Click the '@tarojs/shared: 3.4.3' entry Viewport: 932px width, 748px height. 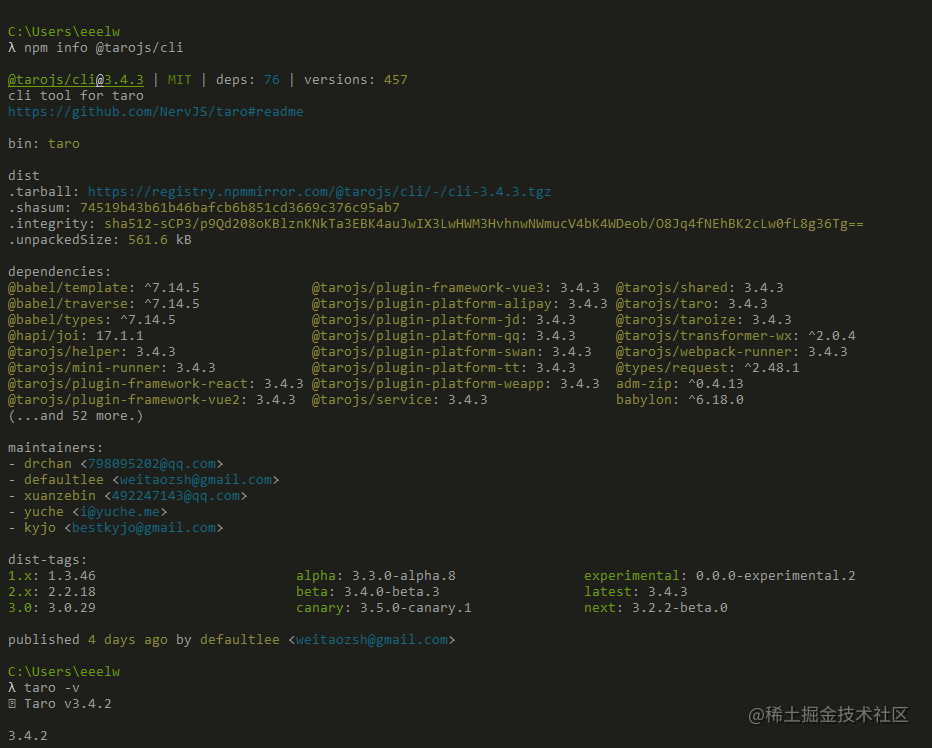700,288
